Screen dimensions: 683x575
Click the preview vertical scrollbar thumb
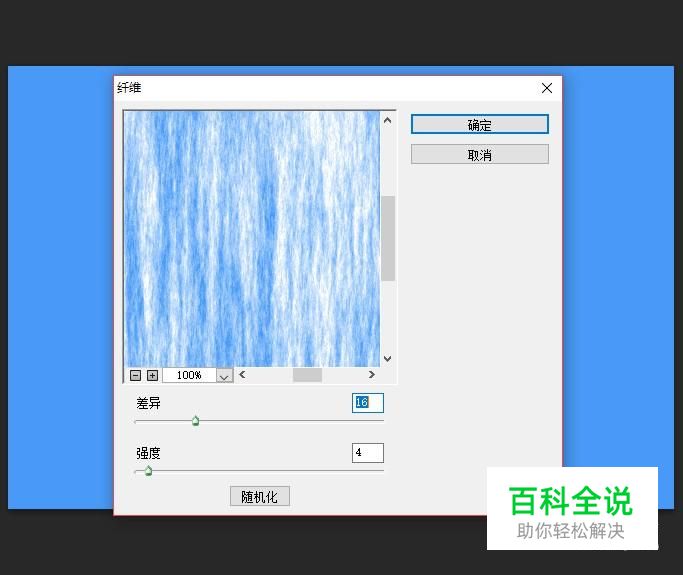[388, 238]
